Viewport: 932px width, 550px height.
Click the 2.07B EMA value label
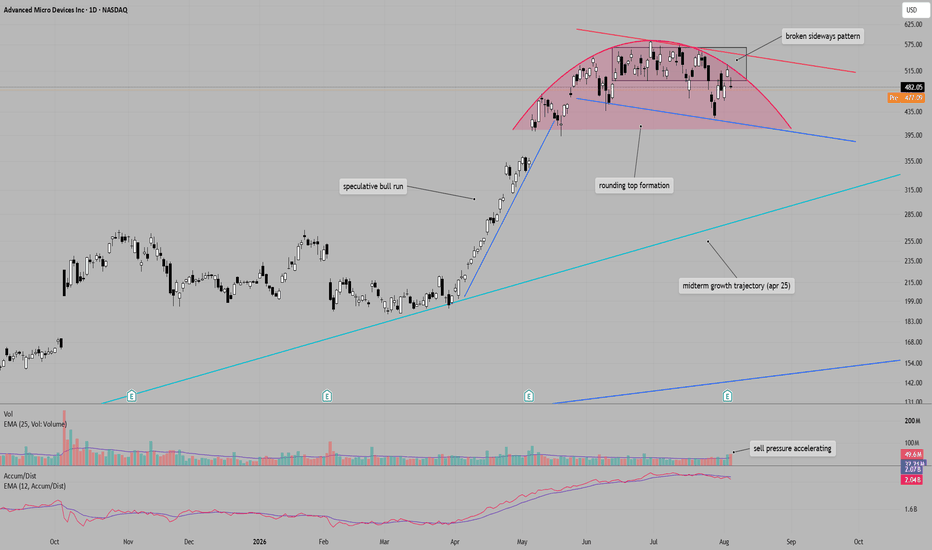coord(912,470)
